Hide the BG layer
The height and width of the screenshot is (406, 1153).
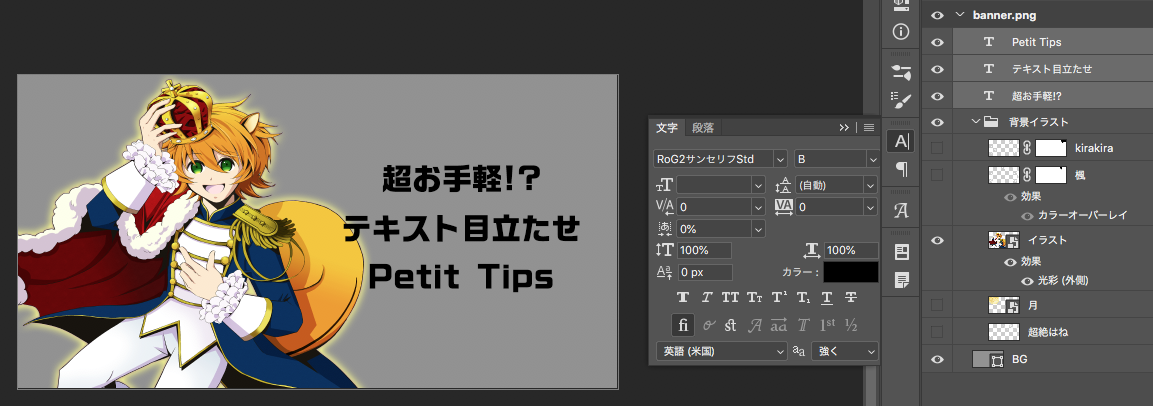[937, 359]
